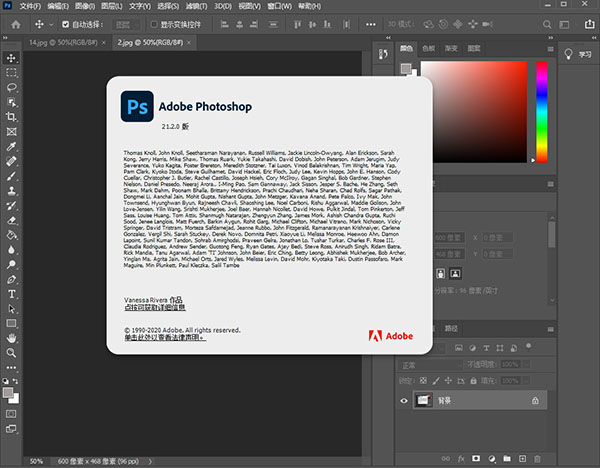Click the Share icon at top right

[x=590, y=24]
